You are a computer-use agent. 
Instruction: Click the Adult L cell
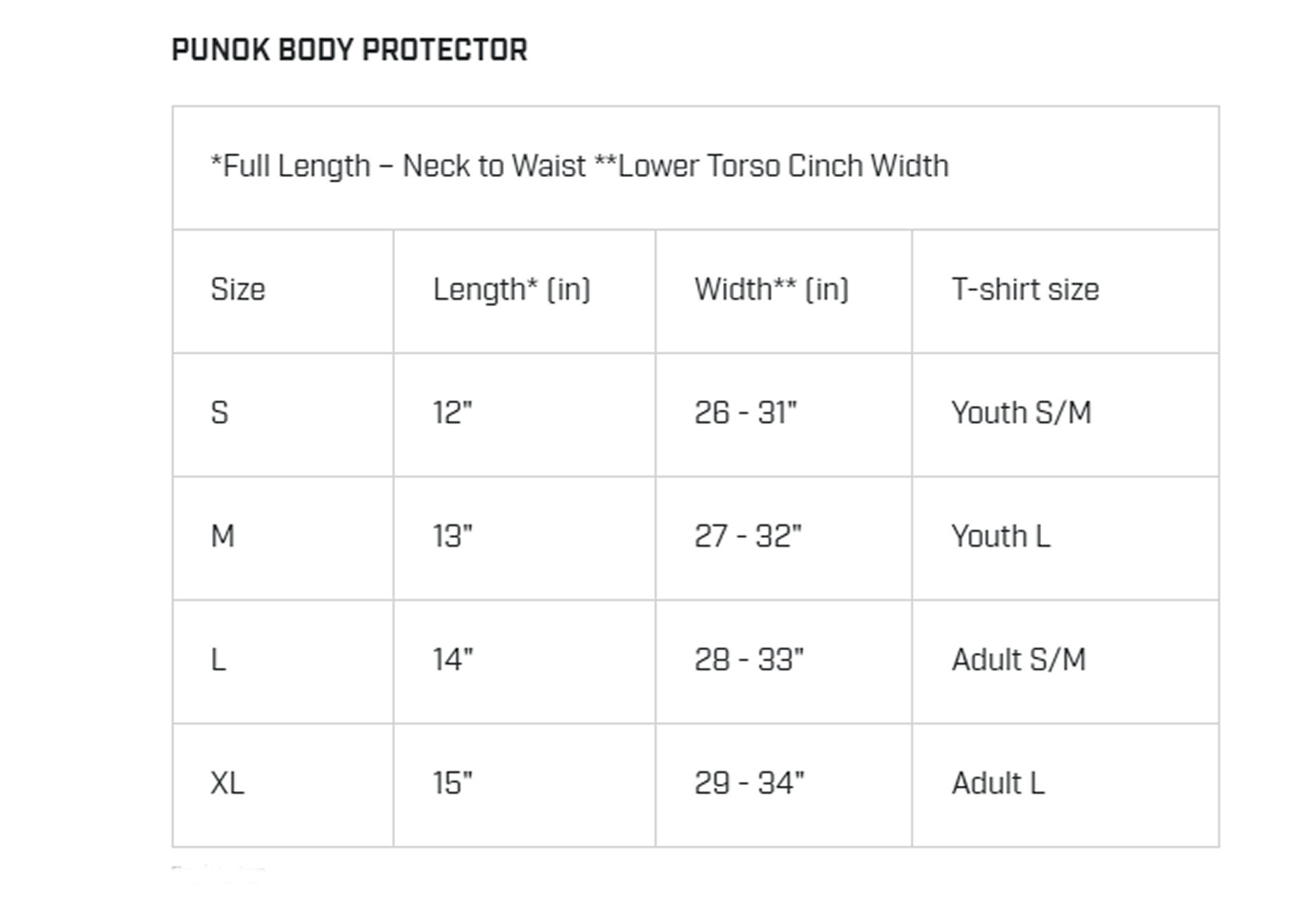(x=997, y=783)
